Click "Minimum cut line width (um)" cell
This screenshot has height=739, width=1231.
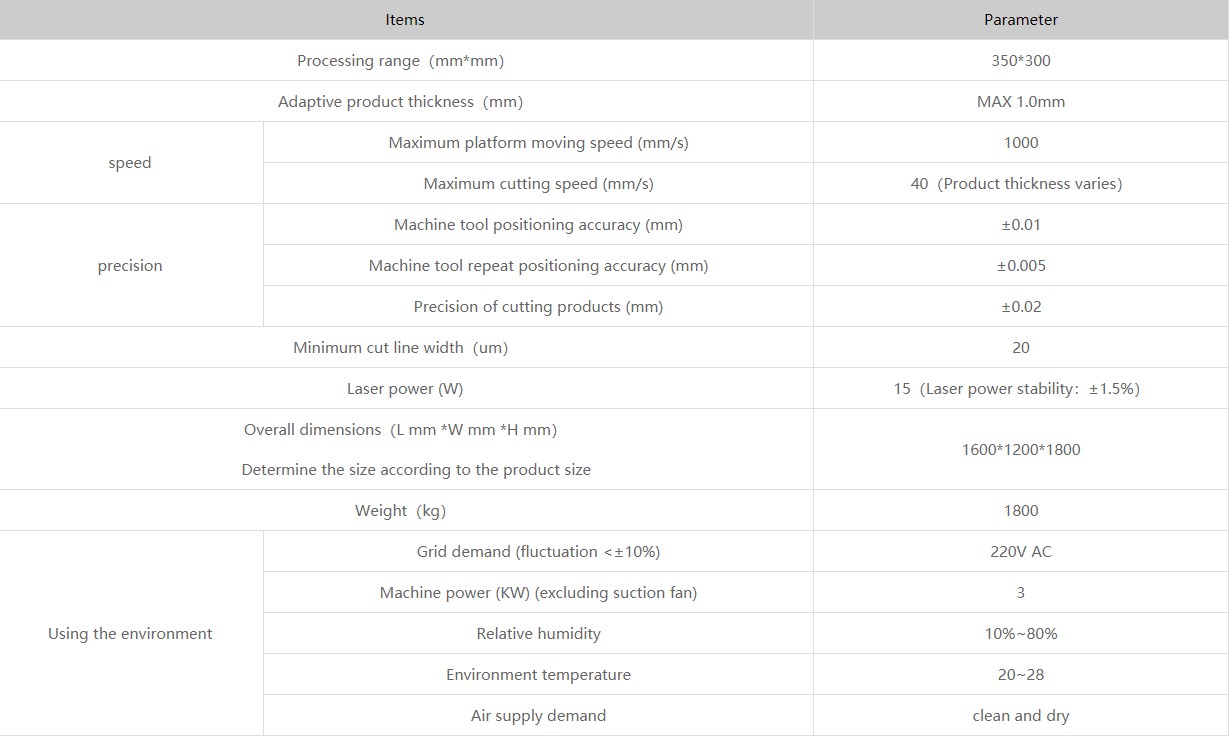[400, 348]
